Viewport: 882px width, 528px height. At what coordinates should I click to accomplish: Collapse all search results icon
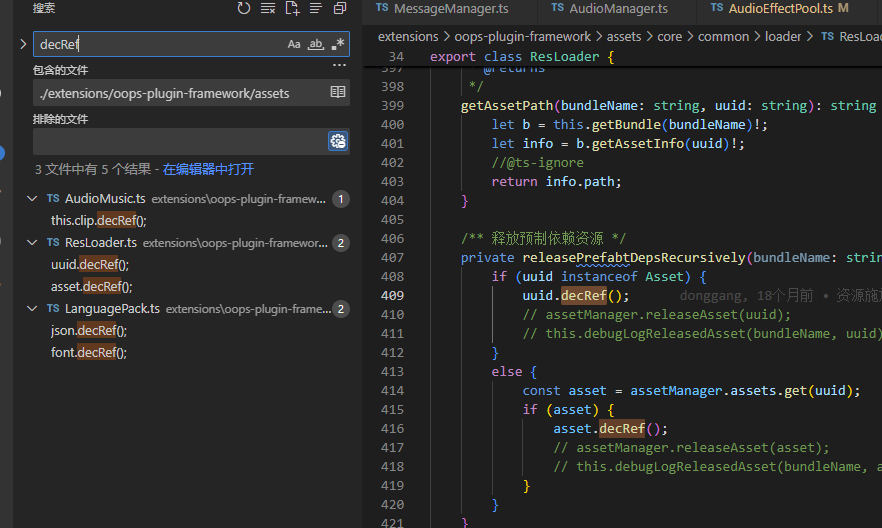point(340,8)
